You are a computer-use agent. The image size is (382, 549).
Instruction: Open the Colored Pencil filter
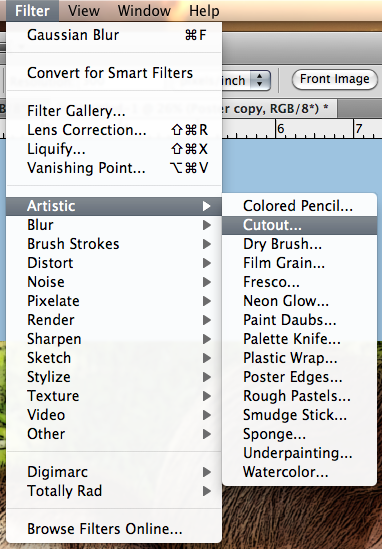[299, 206]
